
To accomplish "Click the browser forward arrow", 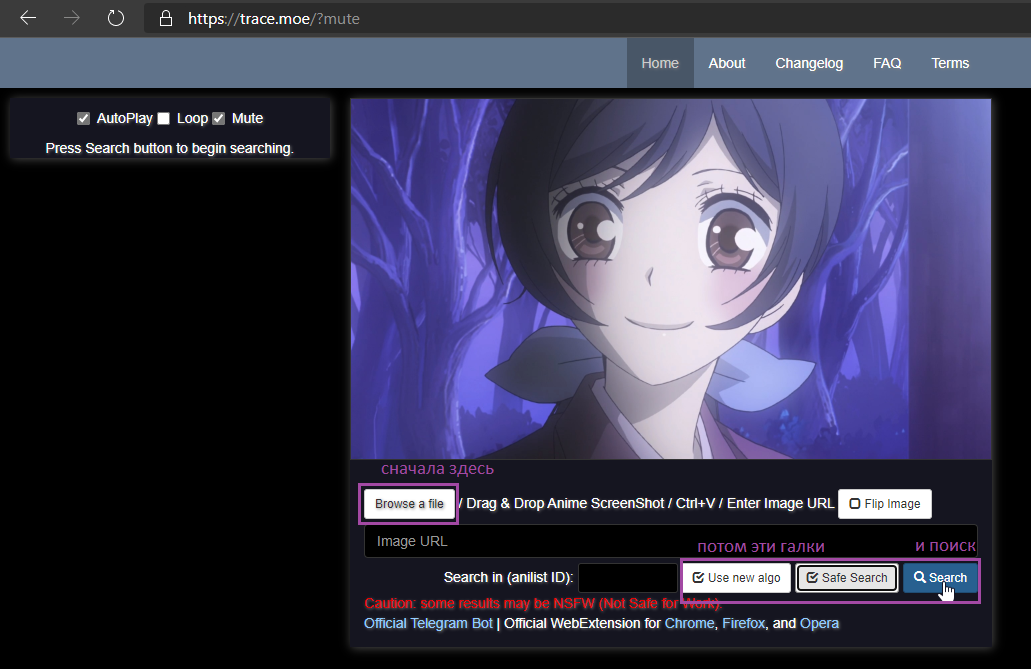I will coord(72,18).
